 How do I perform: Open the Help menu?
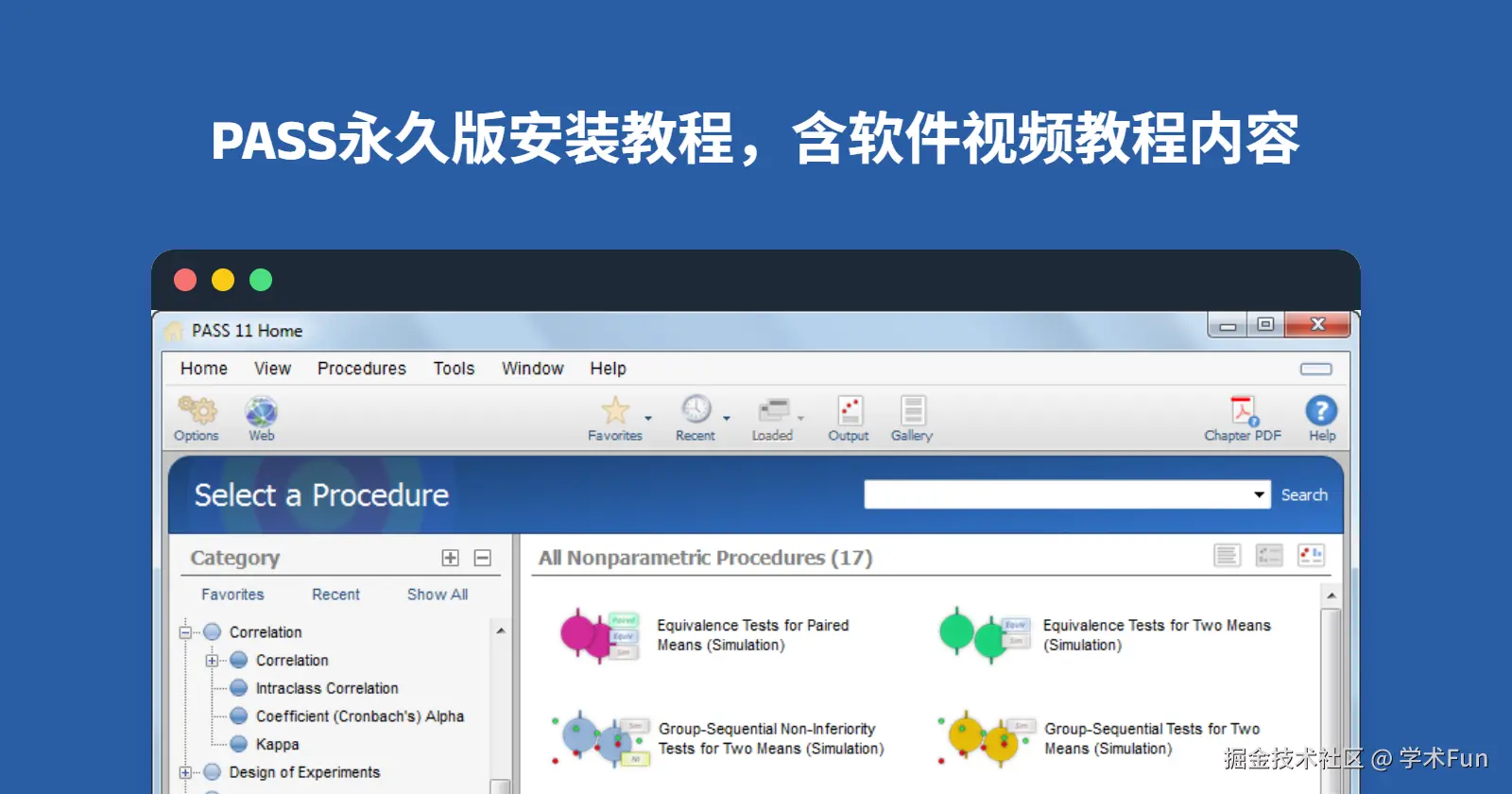(x=608, y=369)
